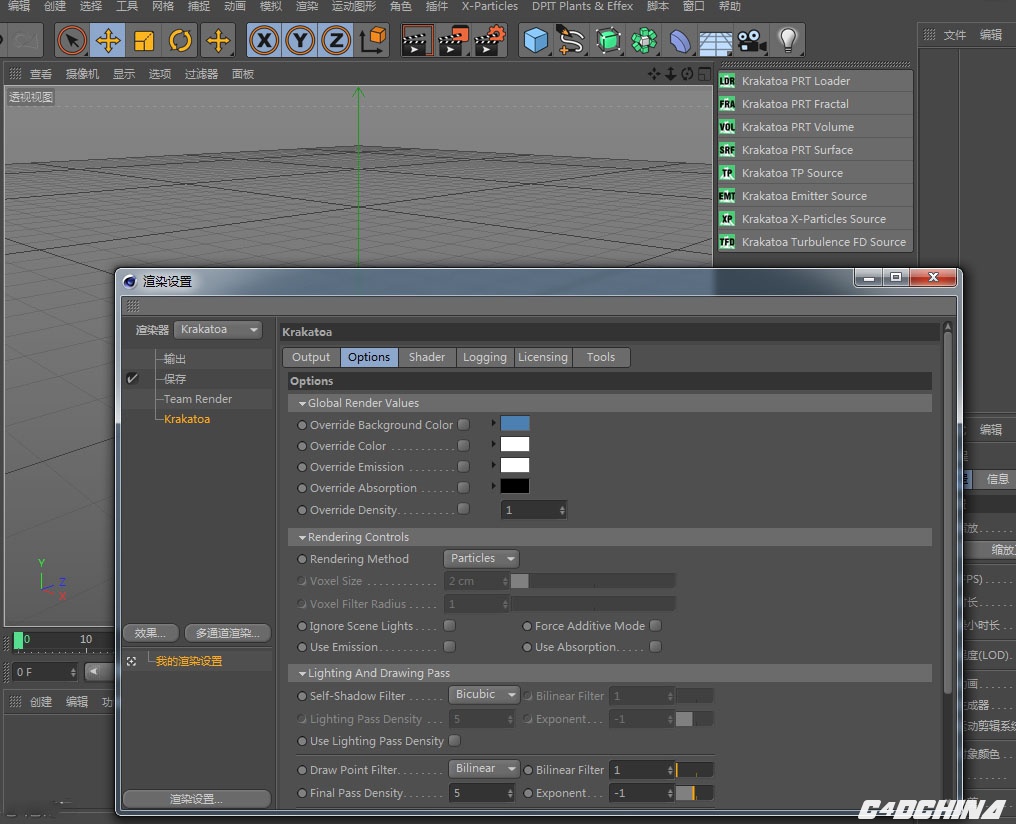Toggle Z axis lock
This screenshot has height=824, width=1016.
(336, 40)
